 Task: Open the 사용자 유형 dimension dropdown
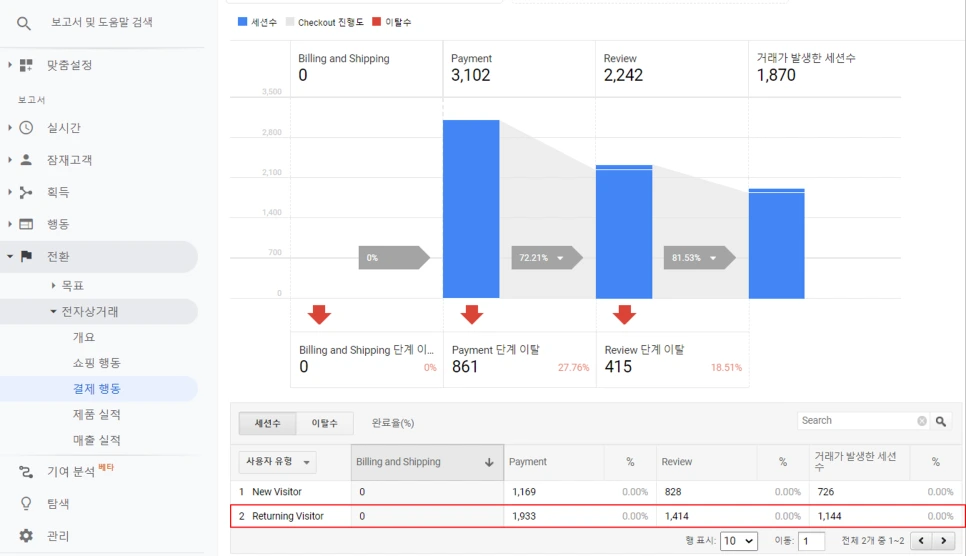277,462
